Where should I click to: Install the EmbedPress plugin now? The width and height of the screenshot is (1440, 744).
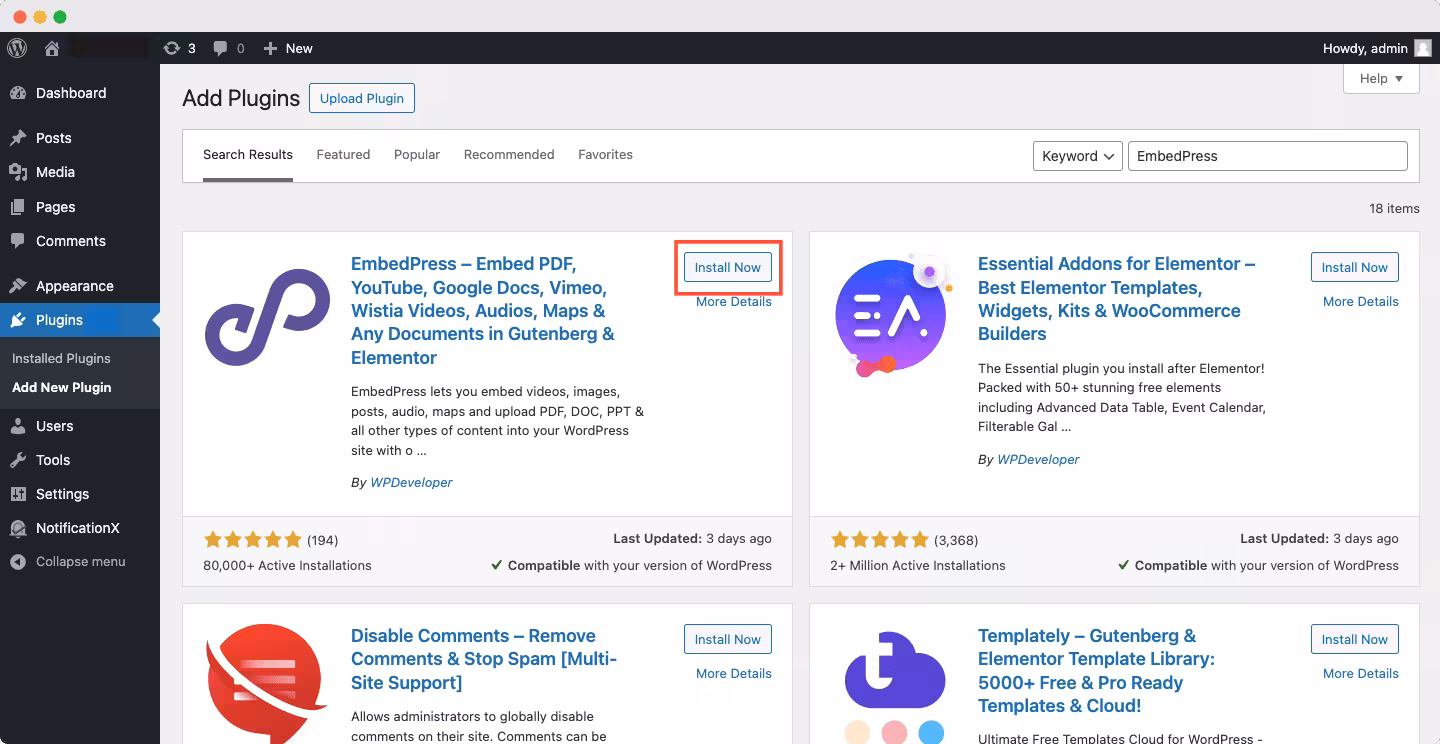[728, 267]
